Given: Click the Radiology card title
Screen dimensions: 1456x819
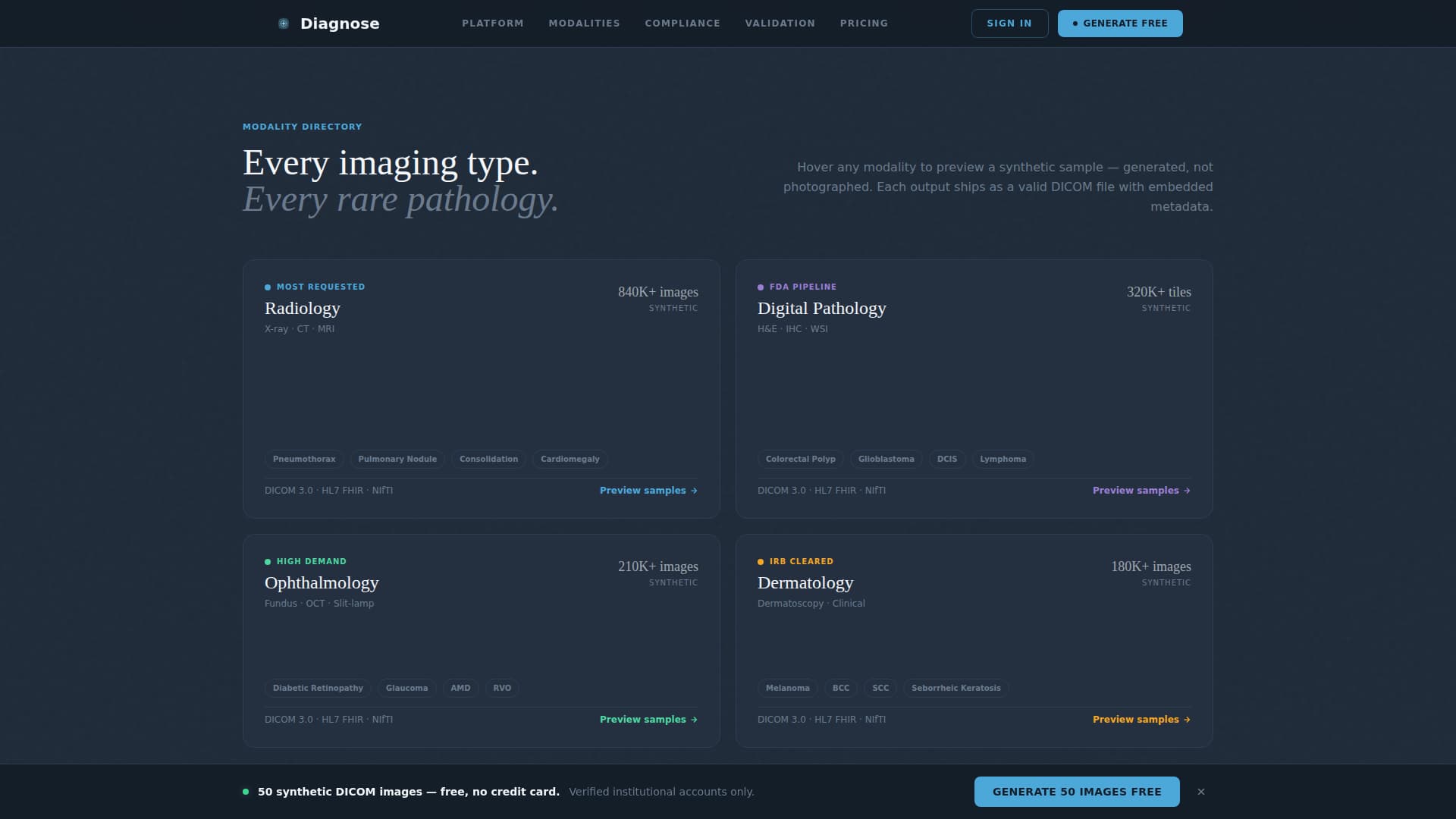Looking at the screenshot, I should pos(303,308).
